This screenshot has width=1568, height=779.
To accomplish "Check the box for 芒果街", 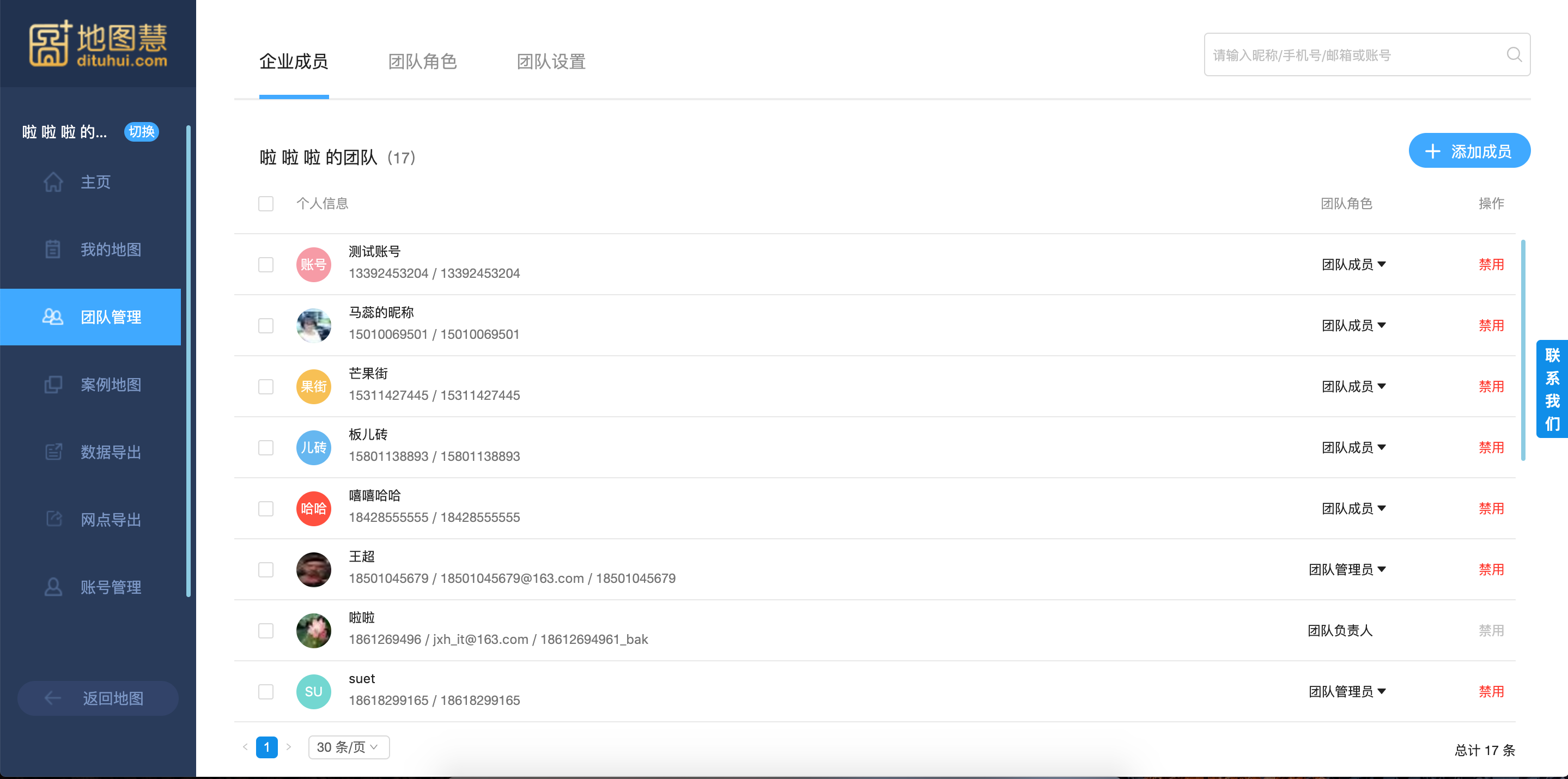I will (265, 386).
